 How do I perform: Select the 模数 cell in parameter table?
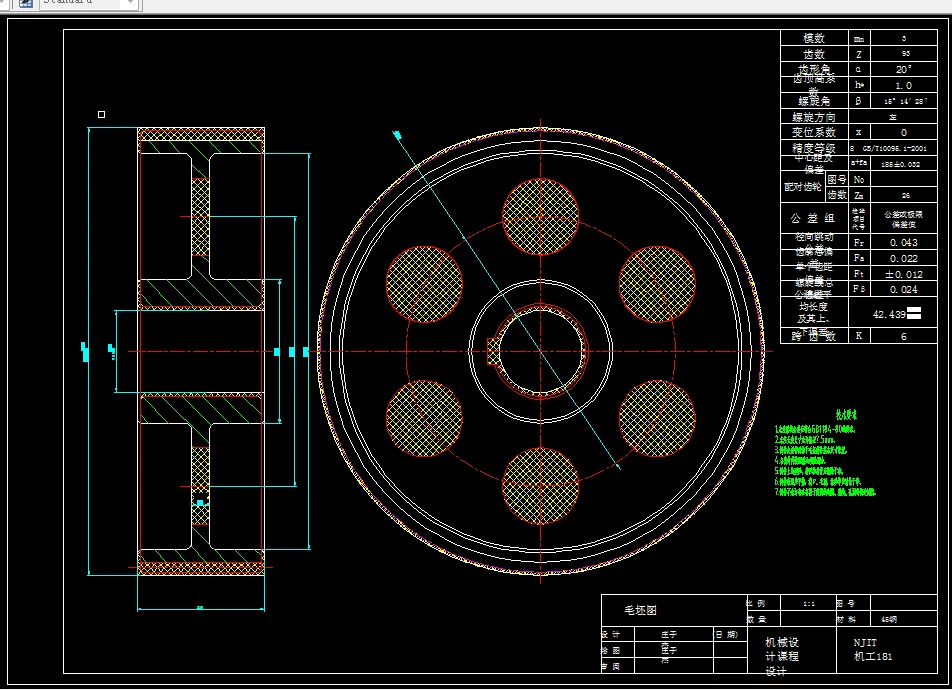(x=814, y=38)
